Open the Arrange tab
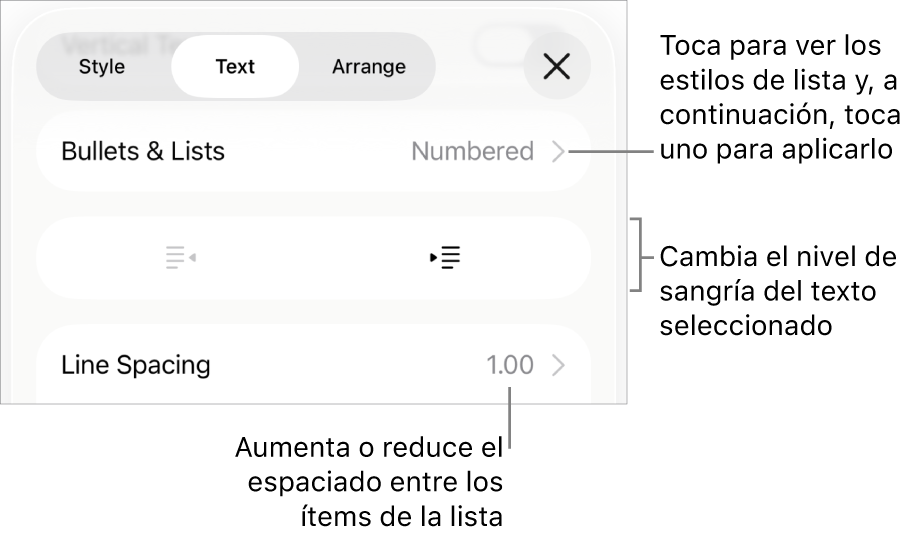This screenshot has height=545, width=923. (369, 67)
